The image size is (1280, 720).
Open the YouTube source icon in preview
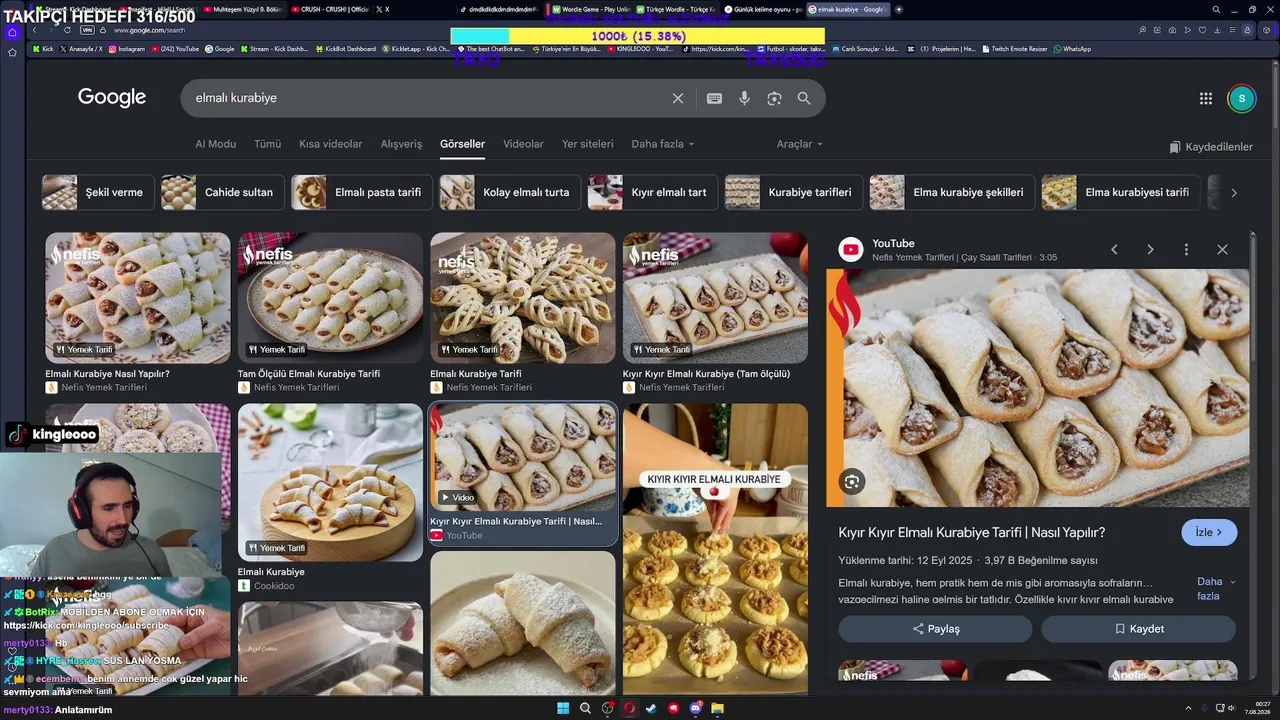tap(851, 250)
